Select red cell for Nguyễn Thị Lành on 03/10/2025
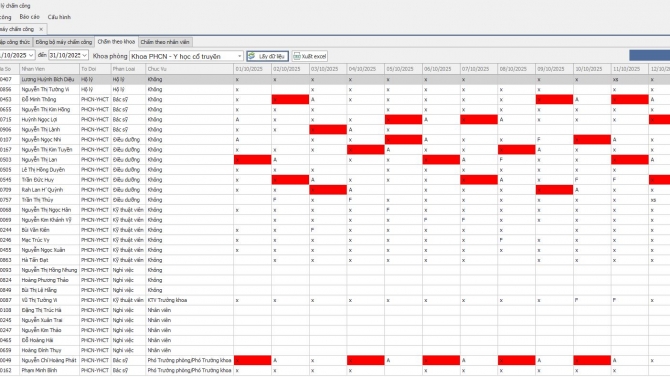The width and height of the screenshot is (670, 377). pyautogui.click(x=328, y=130)
